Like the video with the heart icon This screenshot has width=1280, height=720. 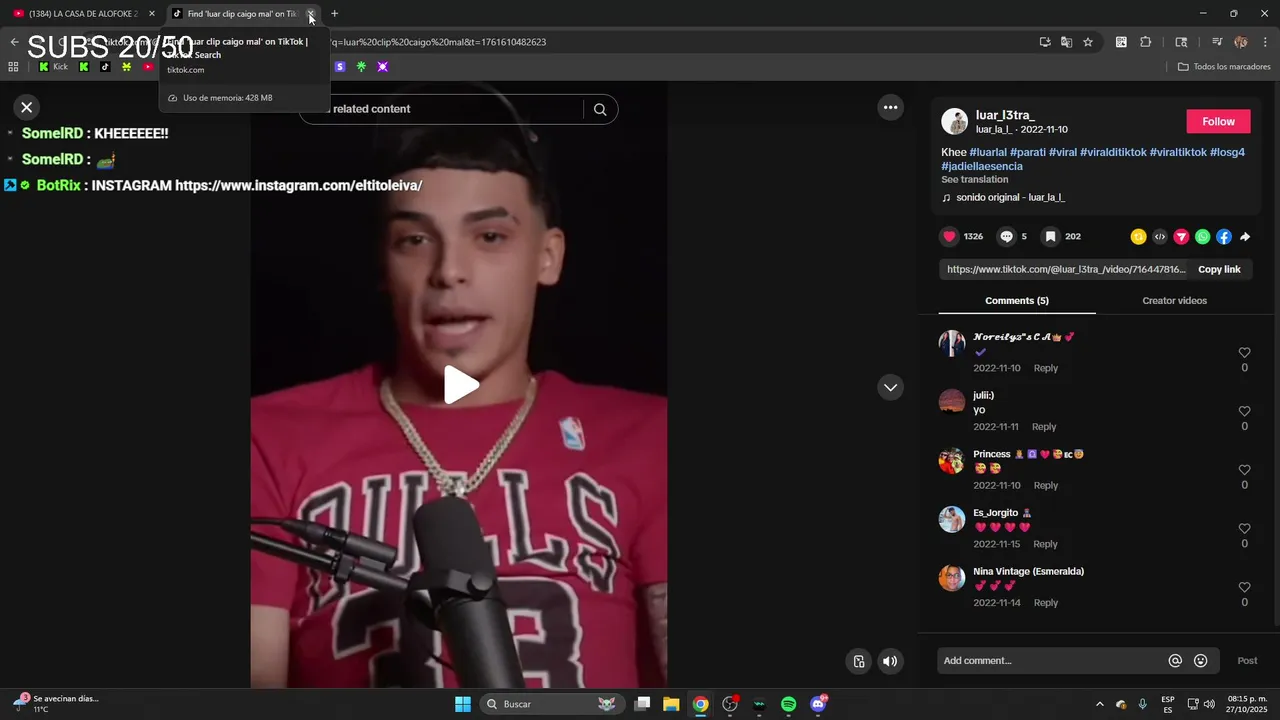[949, 237]
